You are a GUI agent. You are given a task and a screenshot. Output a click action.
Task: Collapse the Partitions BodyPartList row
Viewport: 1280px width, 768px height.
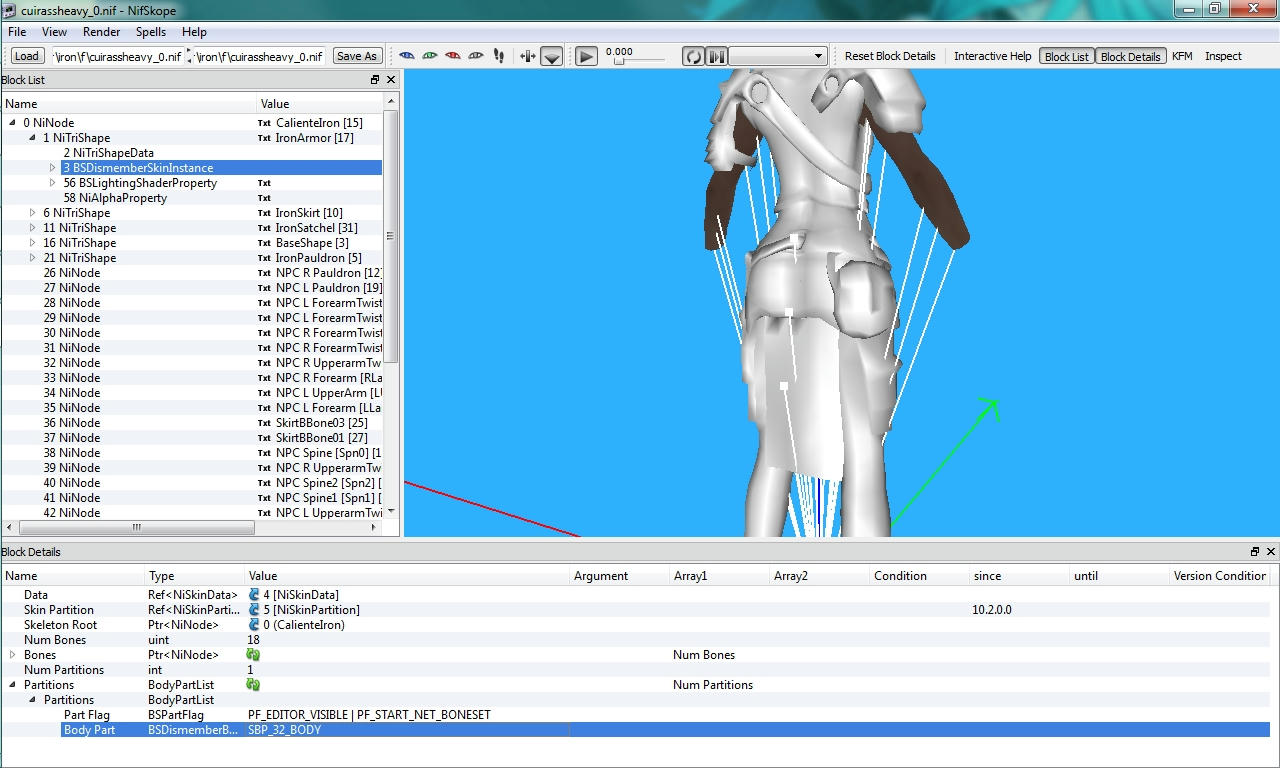pyautogui.click(x=13, y=685)
